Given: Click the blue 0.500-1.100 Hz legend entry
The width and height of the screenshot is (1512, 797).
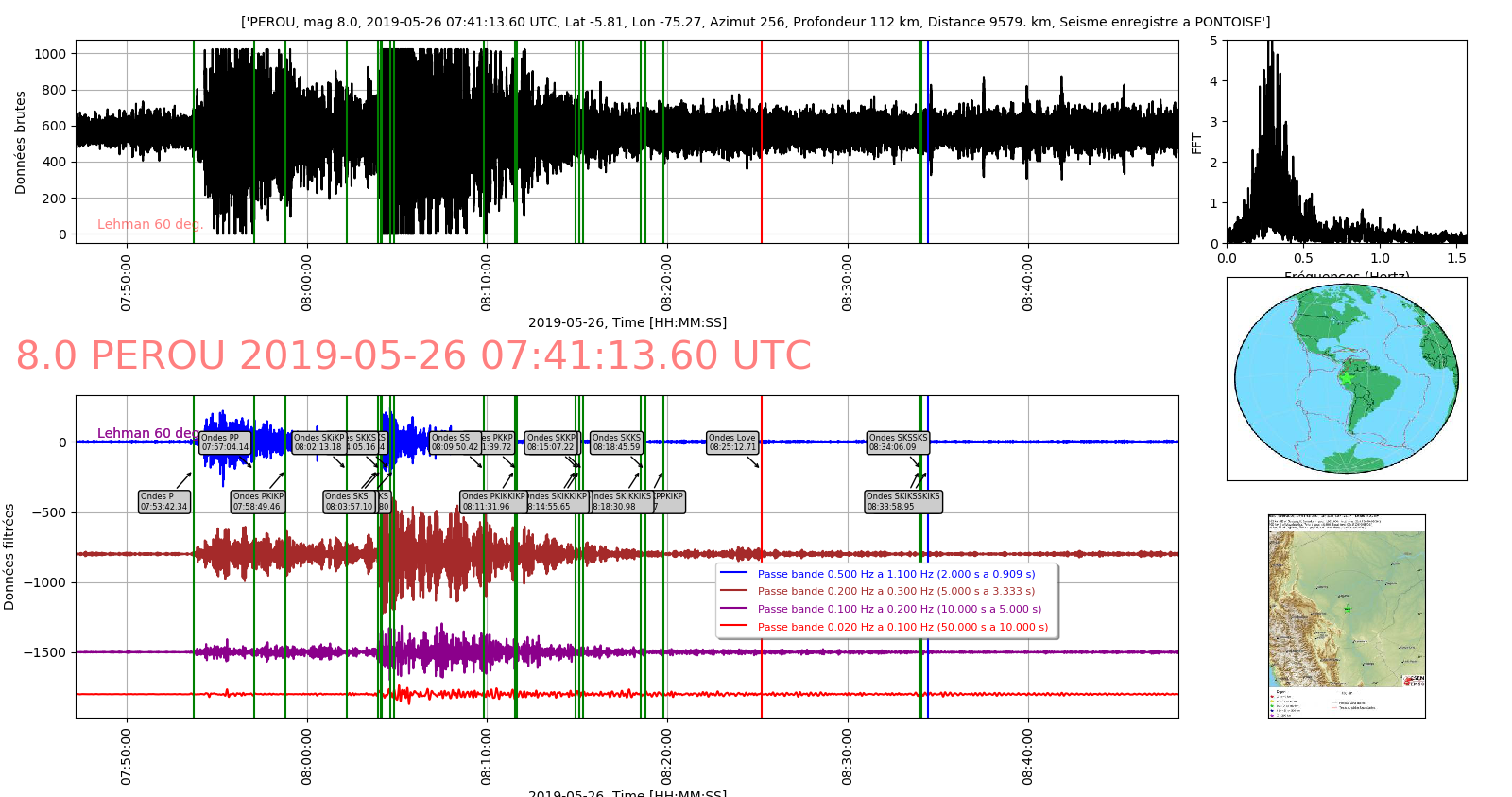Looking at the screenshot, I should click(x=877, y=574).
